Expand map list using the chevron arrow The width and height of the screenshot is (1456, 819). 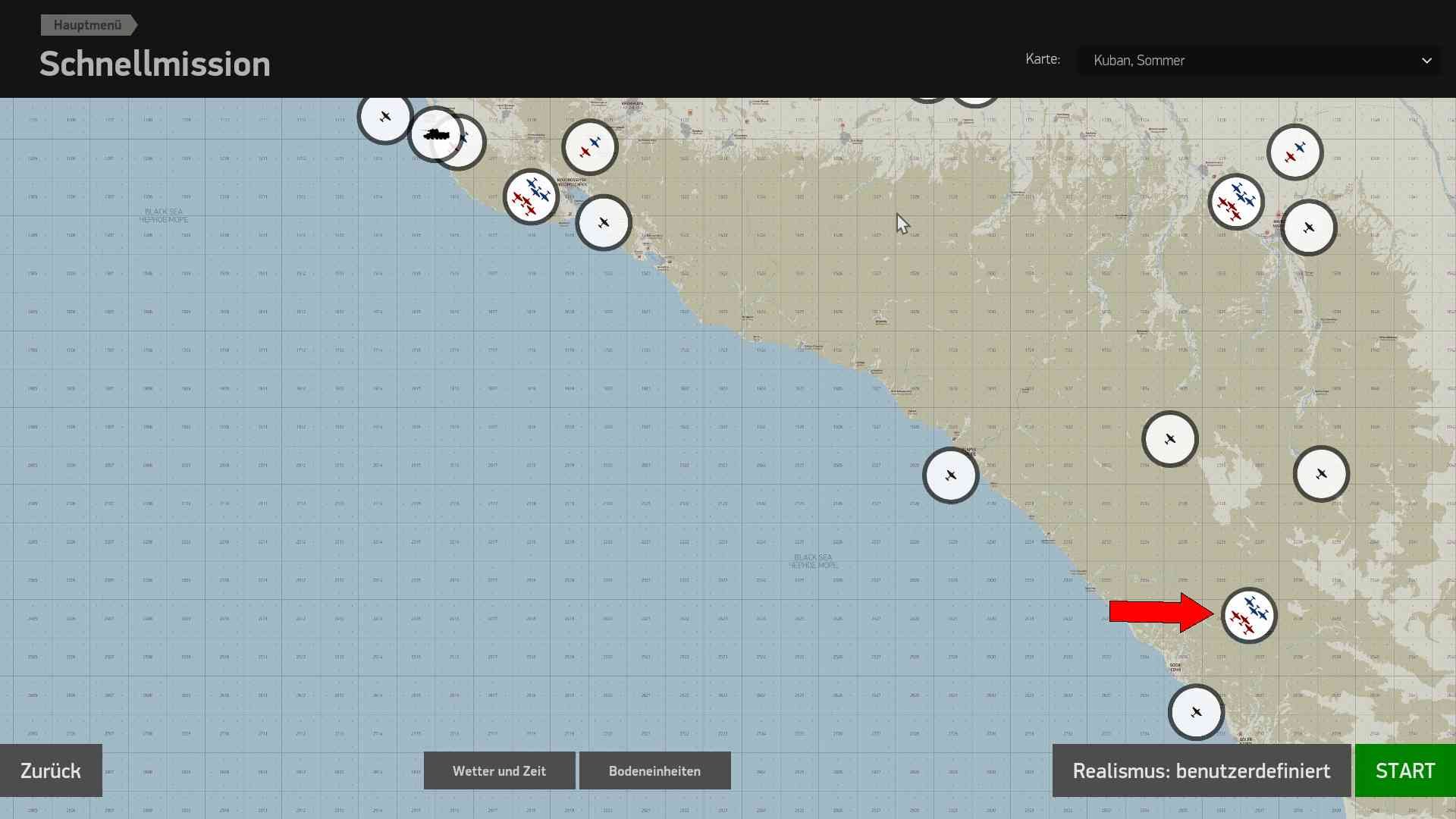click(1426, 61)
